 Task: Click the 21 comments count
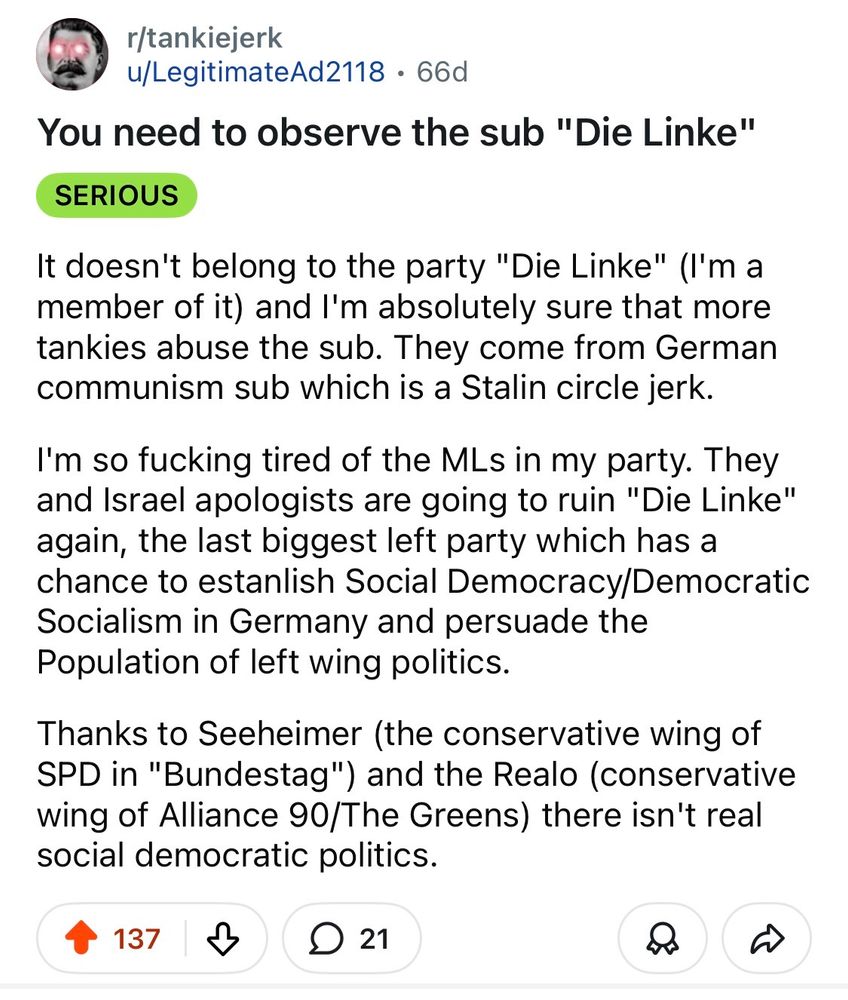(x=373, y=939)
